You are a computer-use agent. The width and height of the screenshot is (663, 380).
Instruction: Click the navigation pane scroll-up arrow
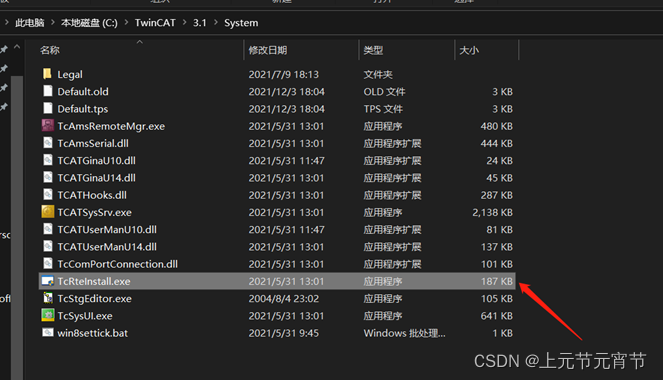pyautogui.click(x=17, y=47)
